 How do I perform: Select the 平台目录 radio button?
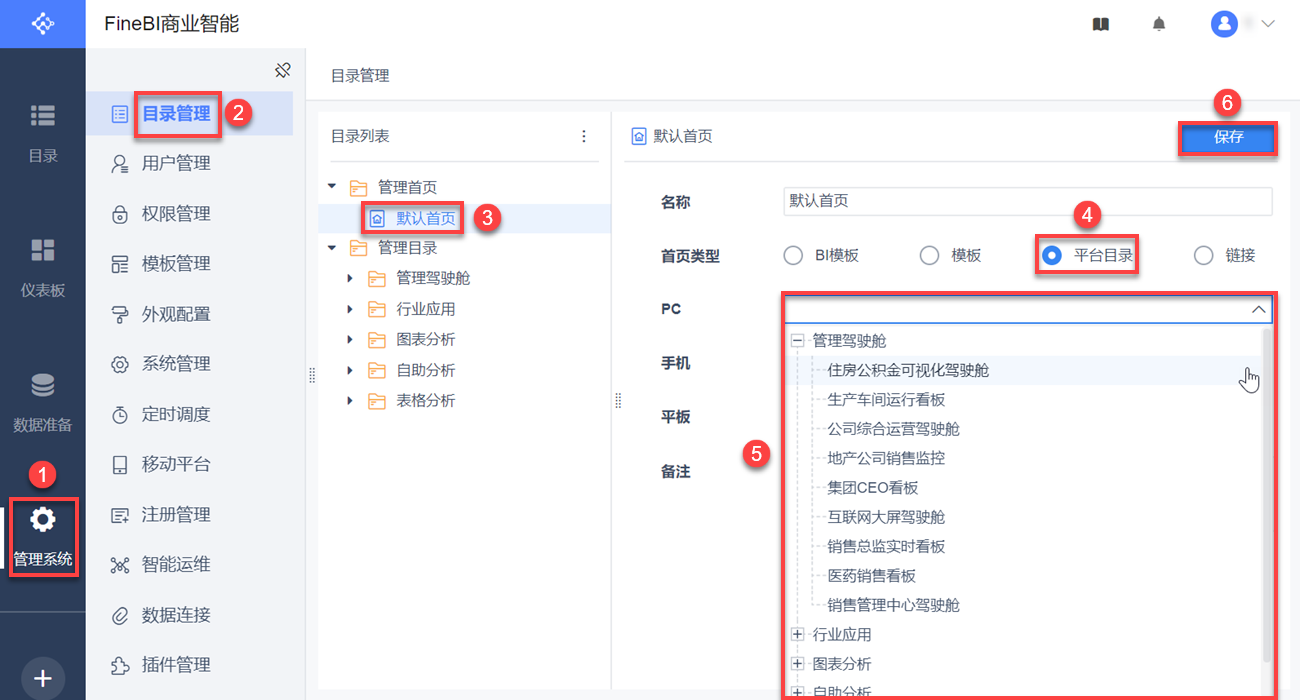point(1051,255)
